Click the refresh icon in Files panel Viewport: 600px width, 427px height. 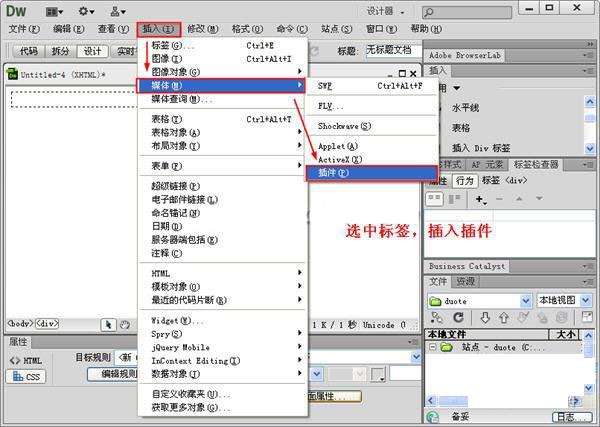point(459,319)
